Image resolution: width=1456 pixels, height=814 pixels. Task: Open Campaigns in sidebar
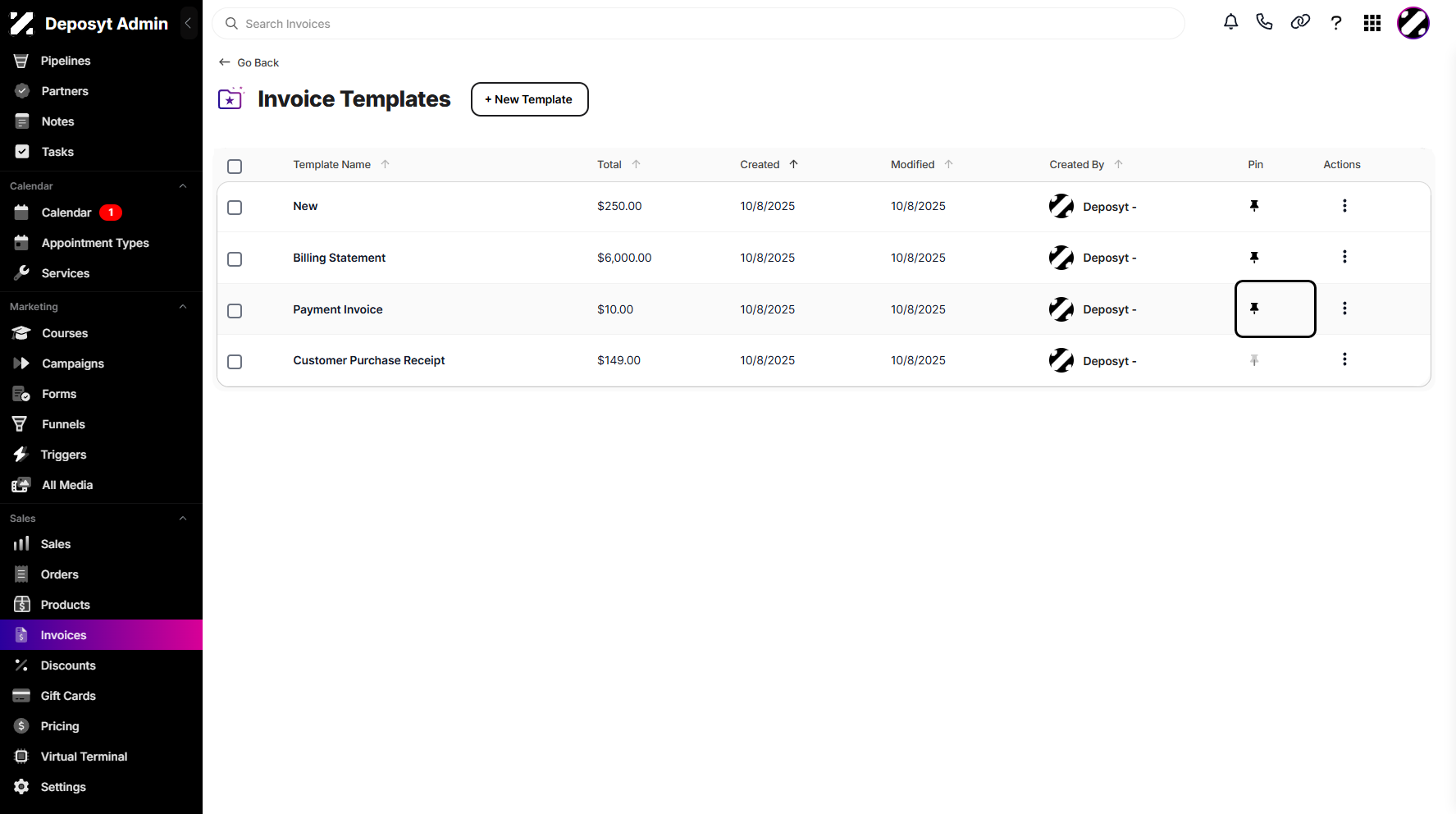101,364
